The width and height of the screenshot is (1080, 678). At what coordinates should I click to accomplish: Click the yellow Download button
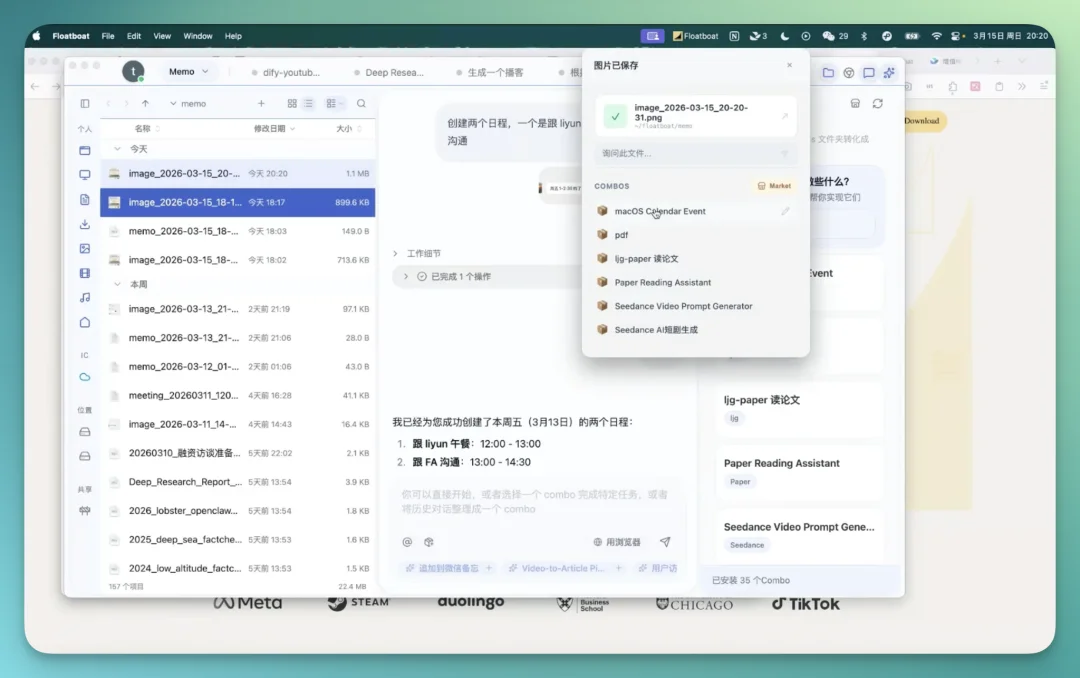[x=921, y=120]
